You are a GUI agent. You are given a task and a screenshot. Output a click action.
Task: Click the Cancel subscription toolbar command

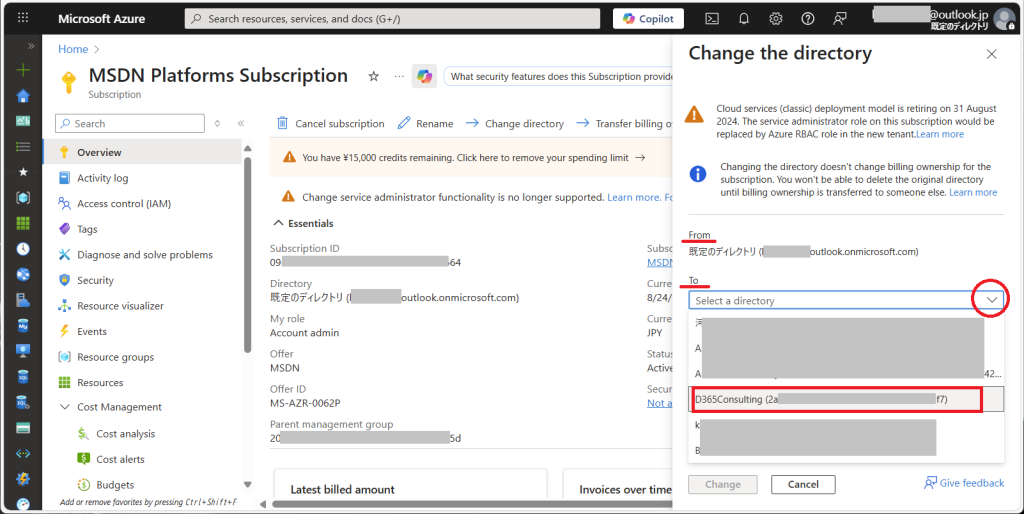[x=330, y=124]
